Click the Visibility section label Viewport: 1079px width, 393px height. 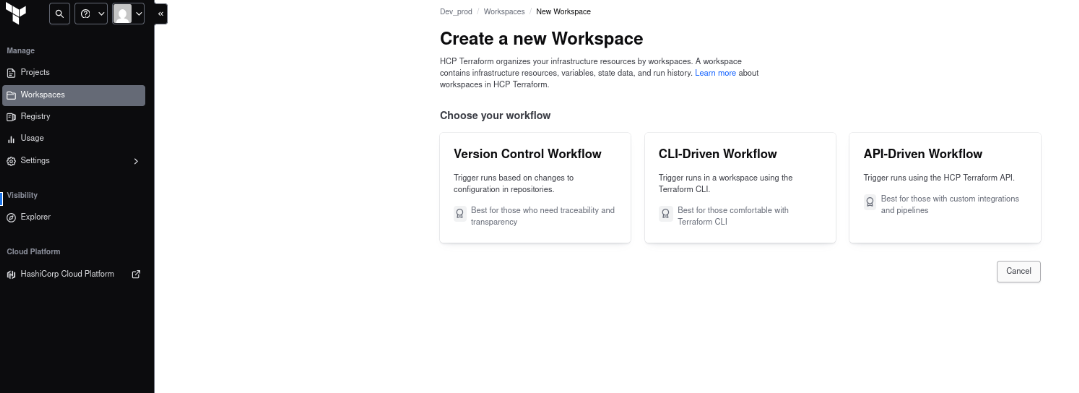tap(22, 195)
